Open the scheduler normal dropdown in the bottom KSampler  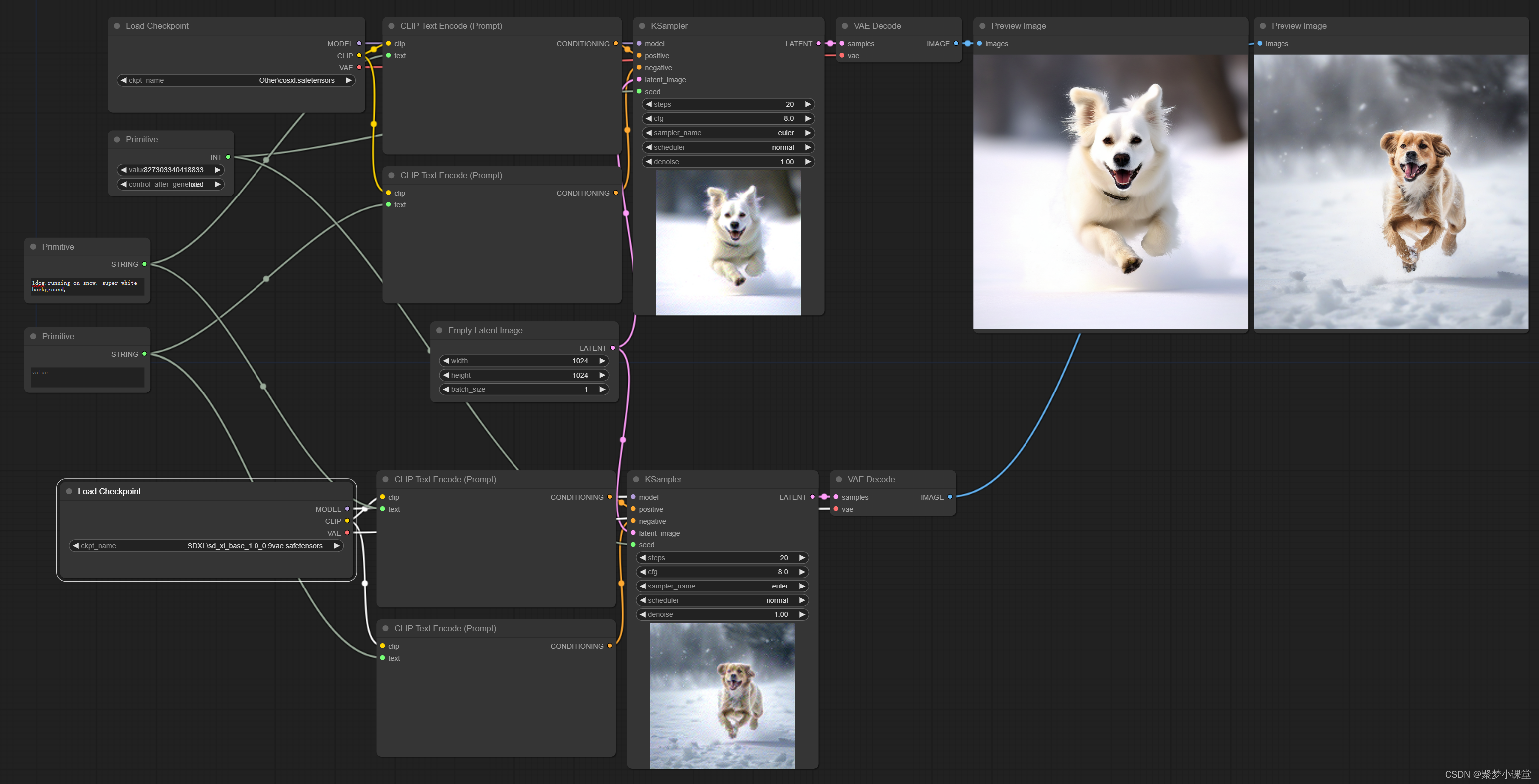(722, 600)
